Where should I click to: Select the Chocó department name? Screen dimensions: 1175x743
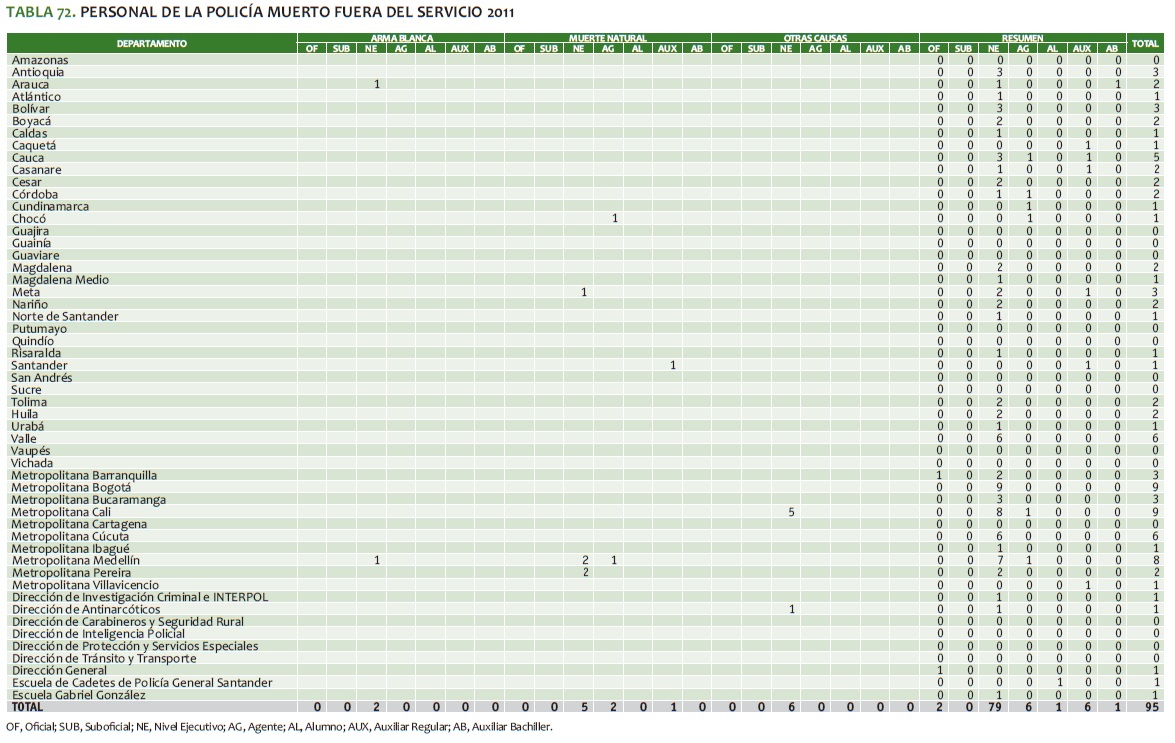28,218
